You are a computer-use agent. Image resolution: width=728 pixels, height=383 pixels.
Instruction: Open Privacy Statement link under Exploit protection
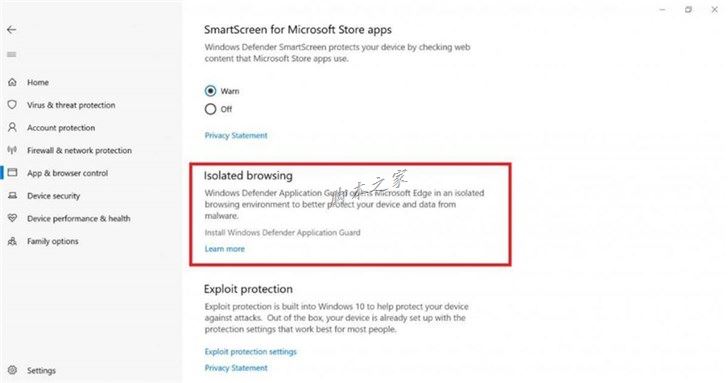pyautogui.click(x=236, y=368)
